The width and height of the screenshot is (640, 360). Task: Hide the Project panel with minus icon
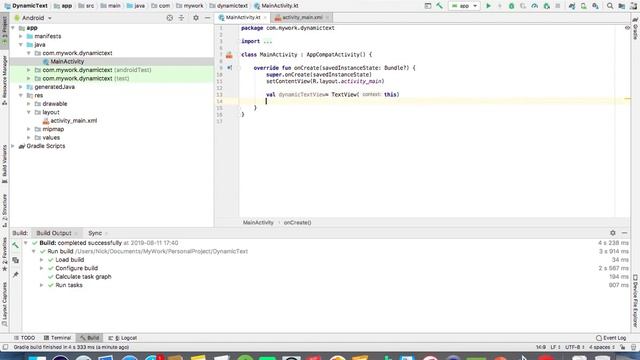[x=207, y=18]
